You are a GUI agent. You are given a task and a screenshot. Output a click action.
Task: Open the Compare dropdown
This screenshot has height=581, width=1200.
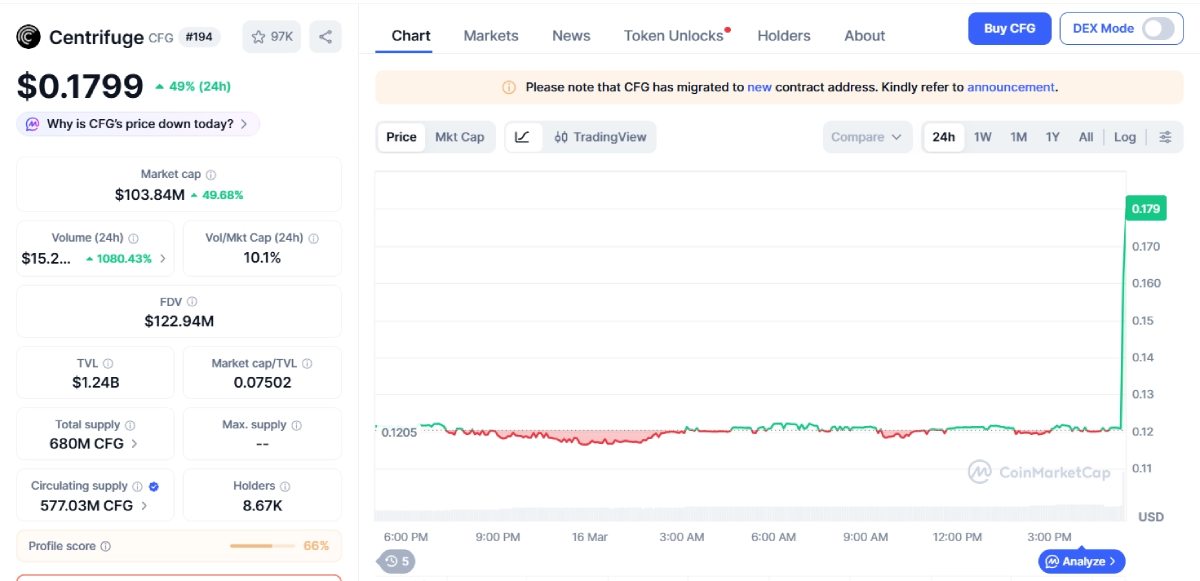click(x=867, y=137)
